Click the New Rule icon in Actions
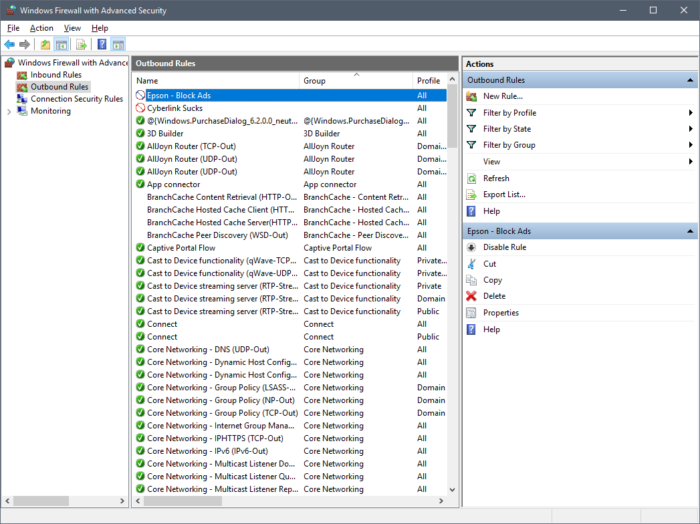The width and height of the screenshot is (700, 524). [472, 96]
